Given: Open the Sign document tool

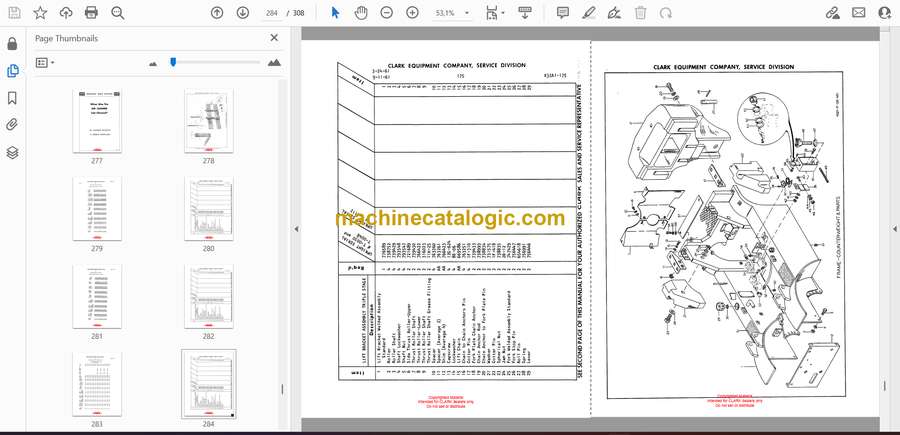Looking at the screenshot, I should point(614,13).
